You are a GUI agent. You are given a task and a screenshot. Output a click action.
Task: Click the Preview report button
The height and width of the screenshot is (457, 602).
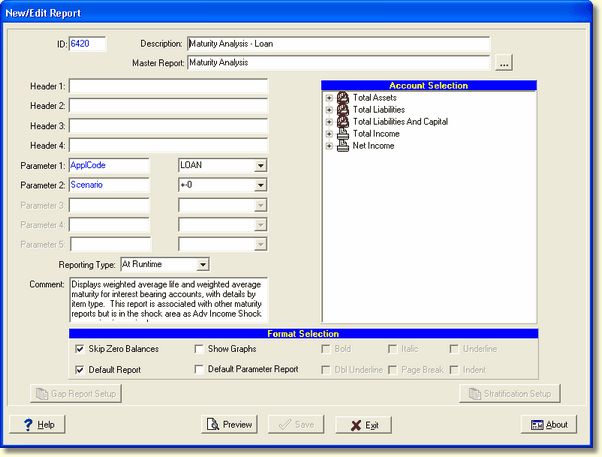tap(228, 425)
